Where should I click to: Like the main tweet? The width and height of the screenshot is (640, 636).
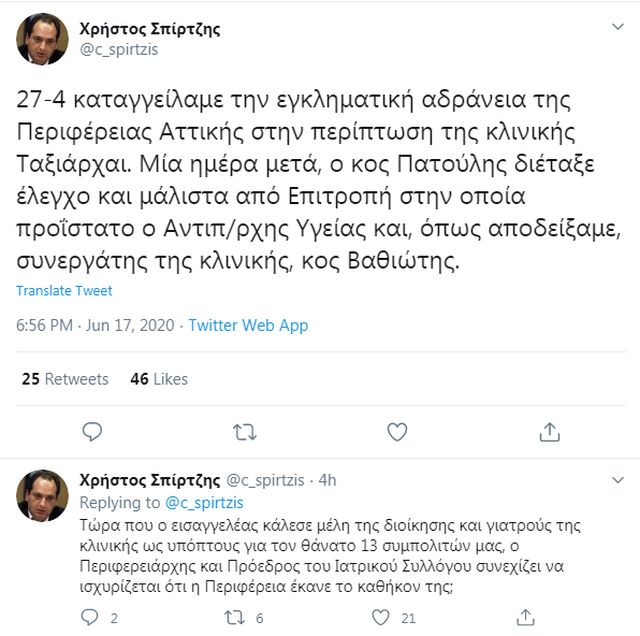[397, 431]
